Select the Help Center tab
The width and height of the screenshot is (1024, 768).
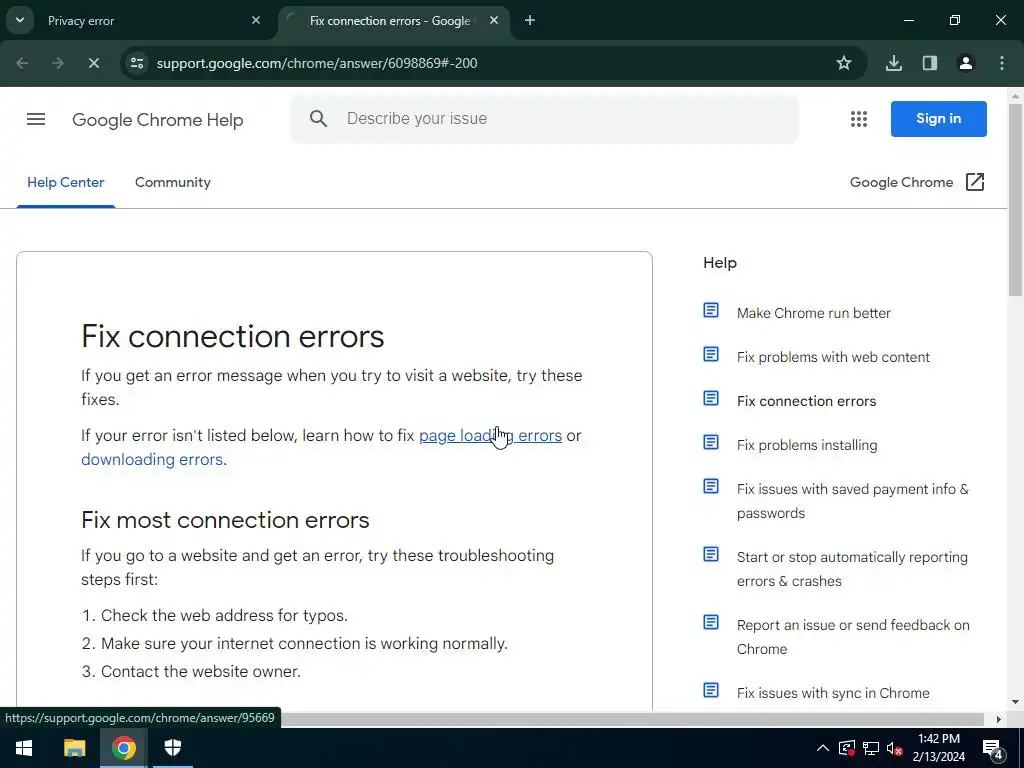pyautogui.click(x=65, y=182)
